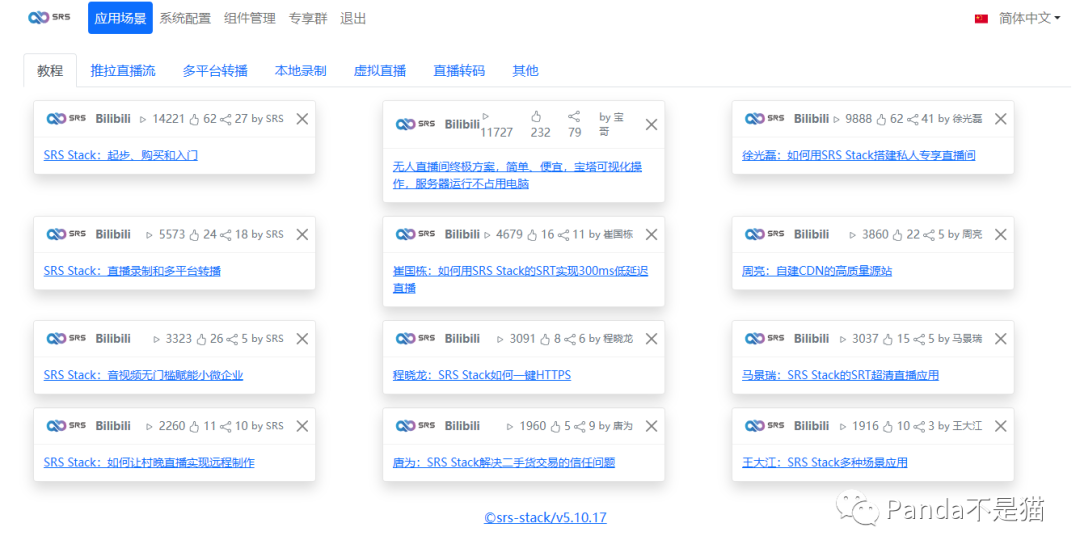Image resolution: width=1080 pixels, height=557 pixels.
Task: Expand the 简体中文 language dropdown
Action: coord(1029,19)
